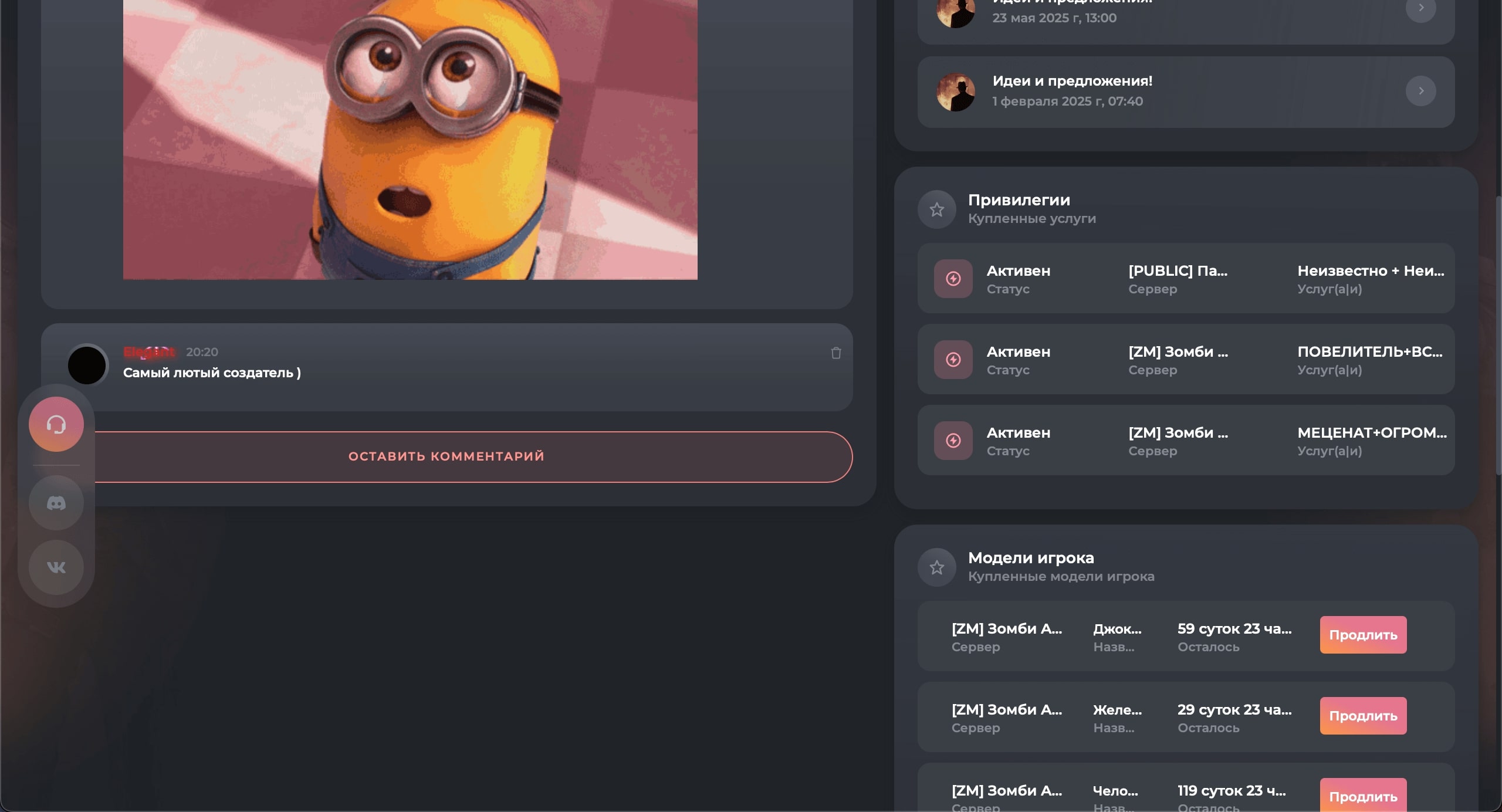The image size is (1502, 812).
Task: Click the 23 мая 2025 г, 13:00 date
Action: (x=1054, y=18)
